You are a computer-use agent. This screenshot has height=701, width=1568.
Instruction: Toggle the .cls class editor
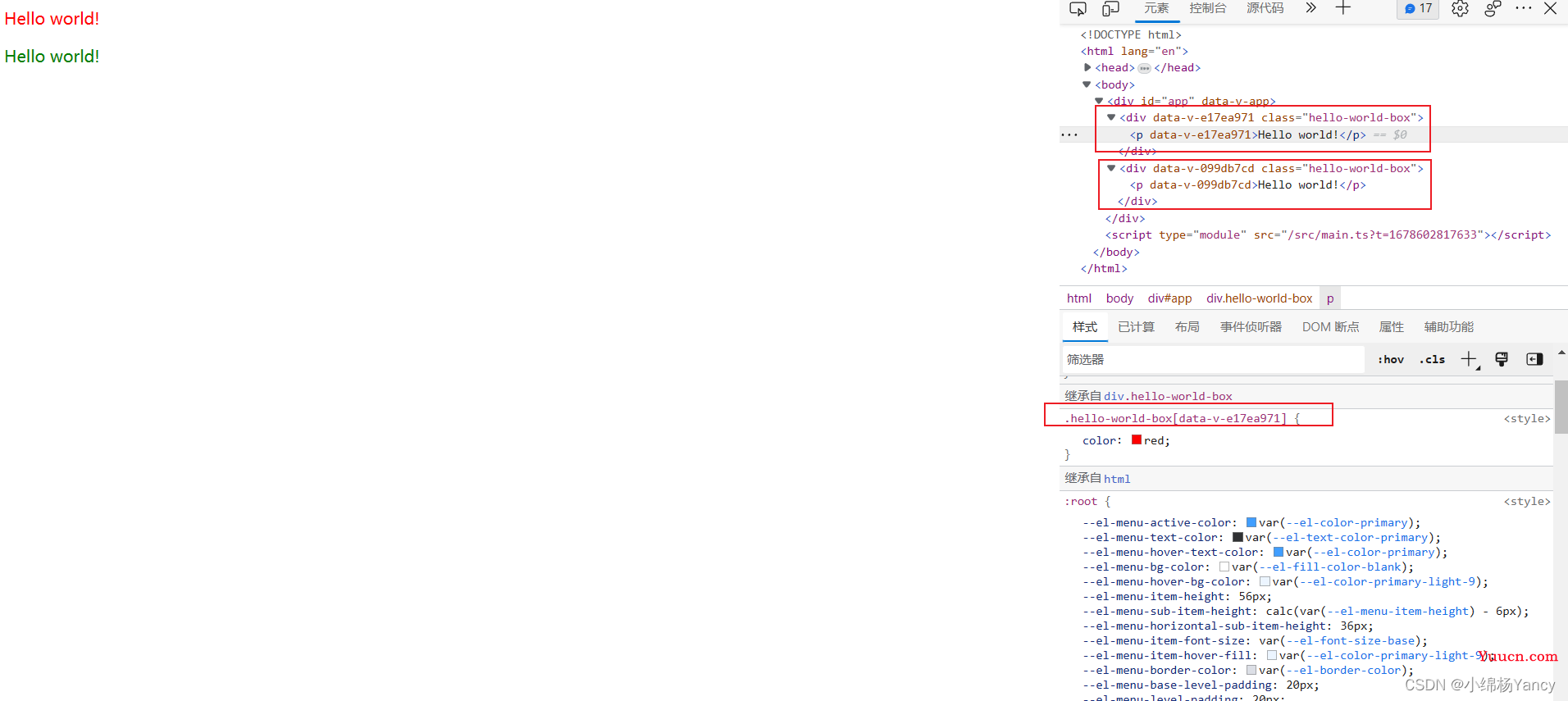(x=1432, y=359)
